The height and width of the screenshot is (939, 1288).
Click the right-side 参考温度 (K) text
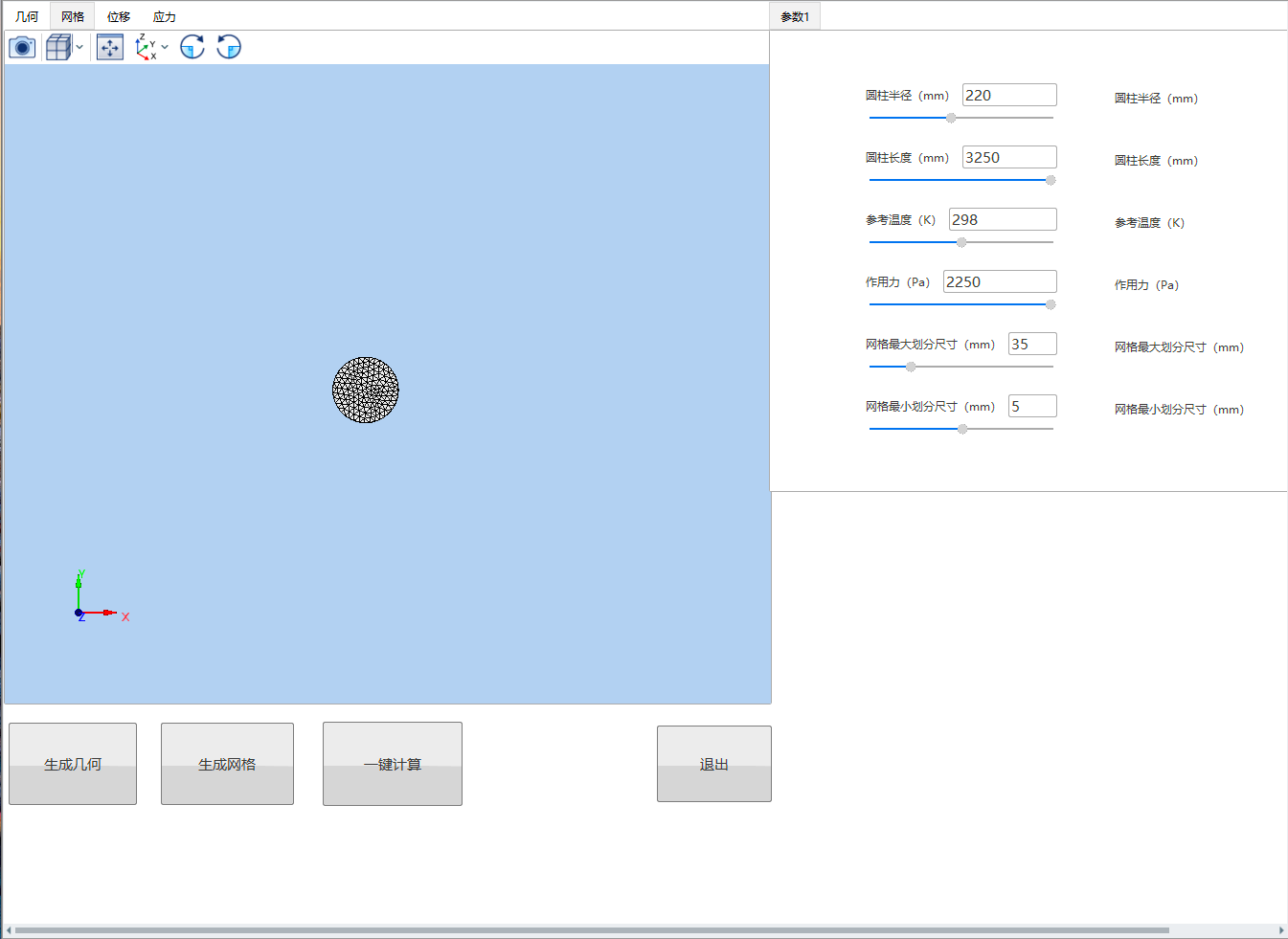click(1149, 223)
